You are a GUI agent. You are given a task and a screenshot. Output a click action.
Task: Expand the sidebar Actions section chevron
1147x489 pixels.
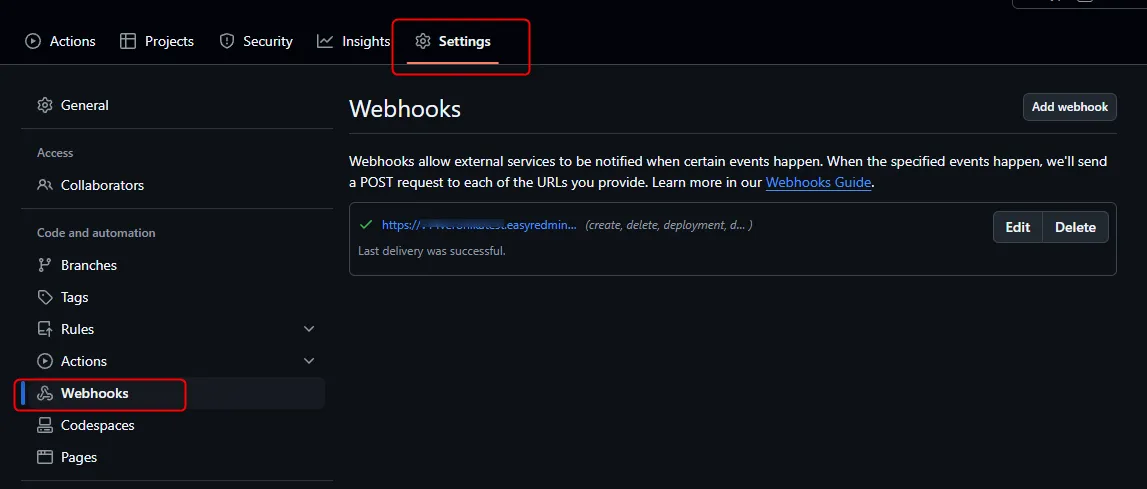pyautogui.click(x=309, y=361)
